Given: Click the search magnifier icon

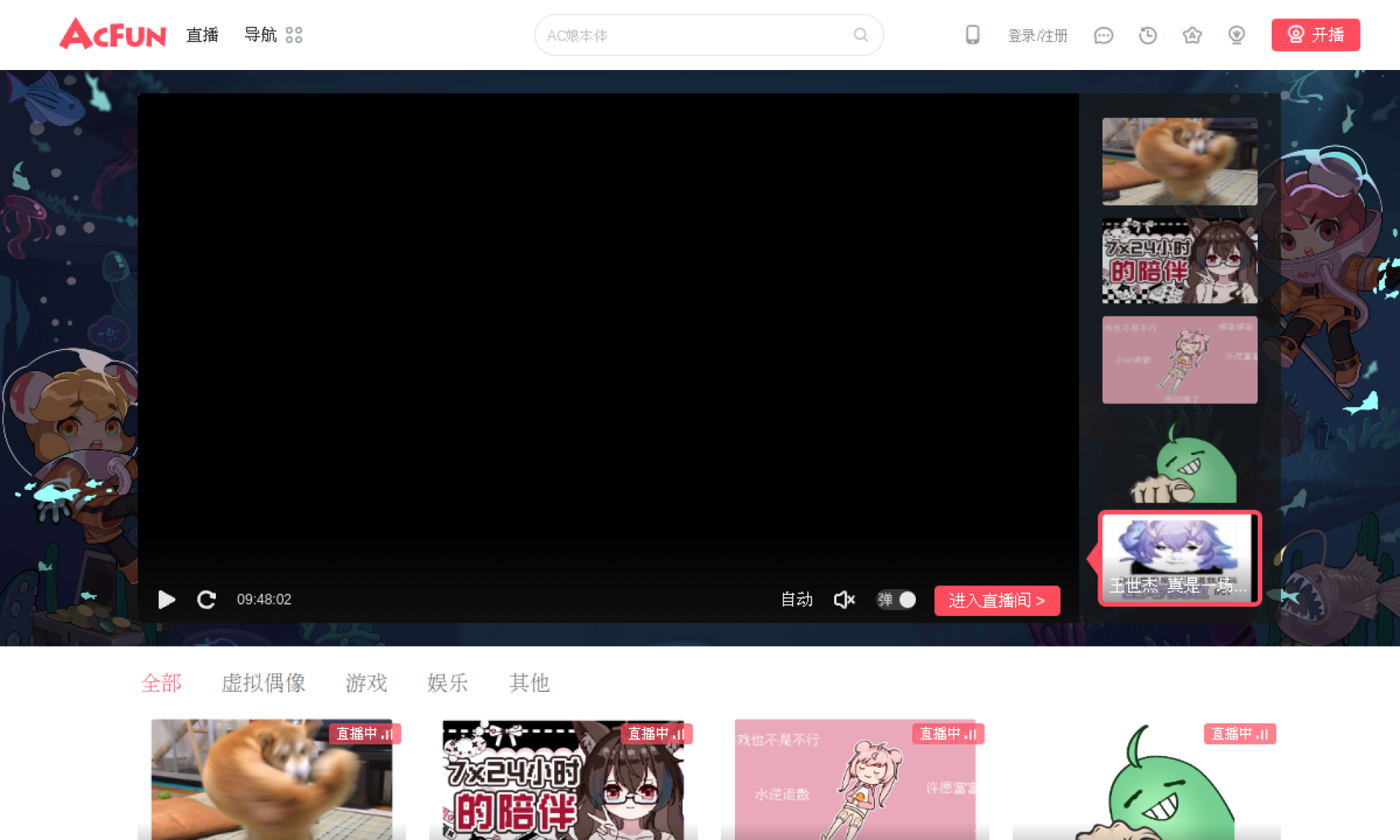Looking at the screenshot, I should [861, 35].
